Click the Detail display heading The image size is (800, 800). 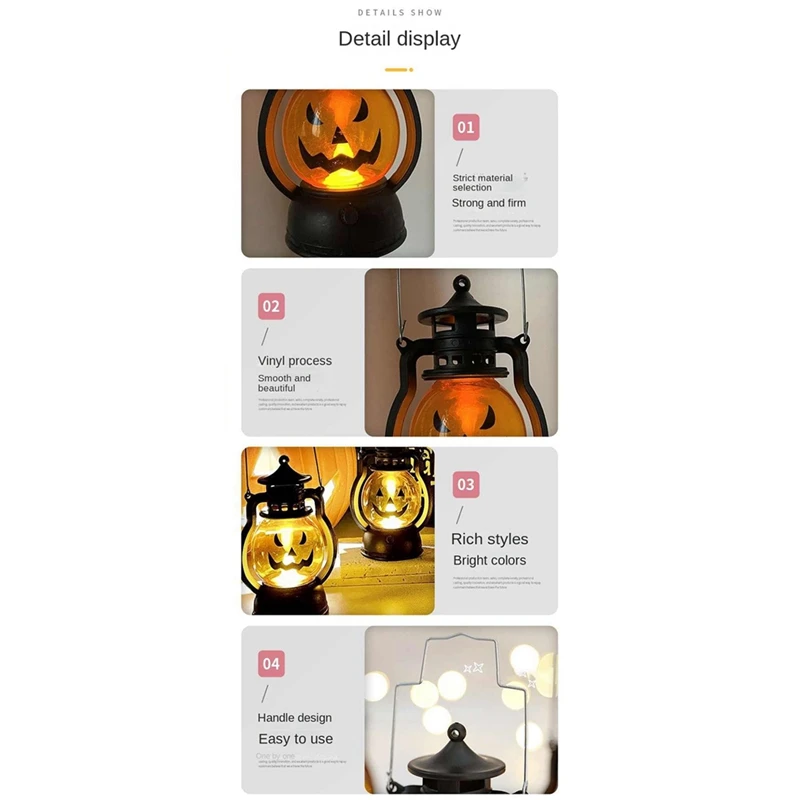pyautogui.click(x=399, y=39)
